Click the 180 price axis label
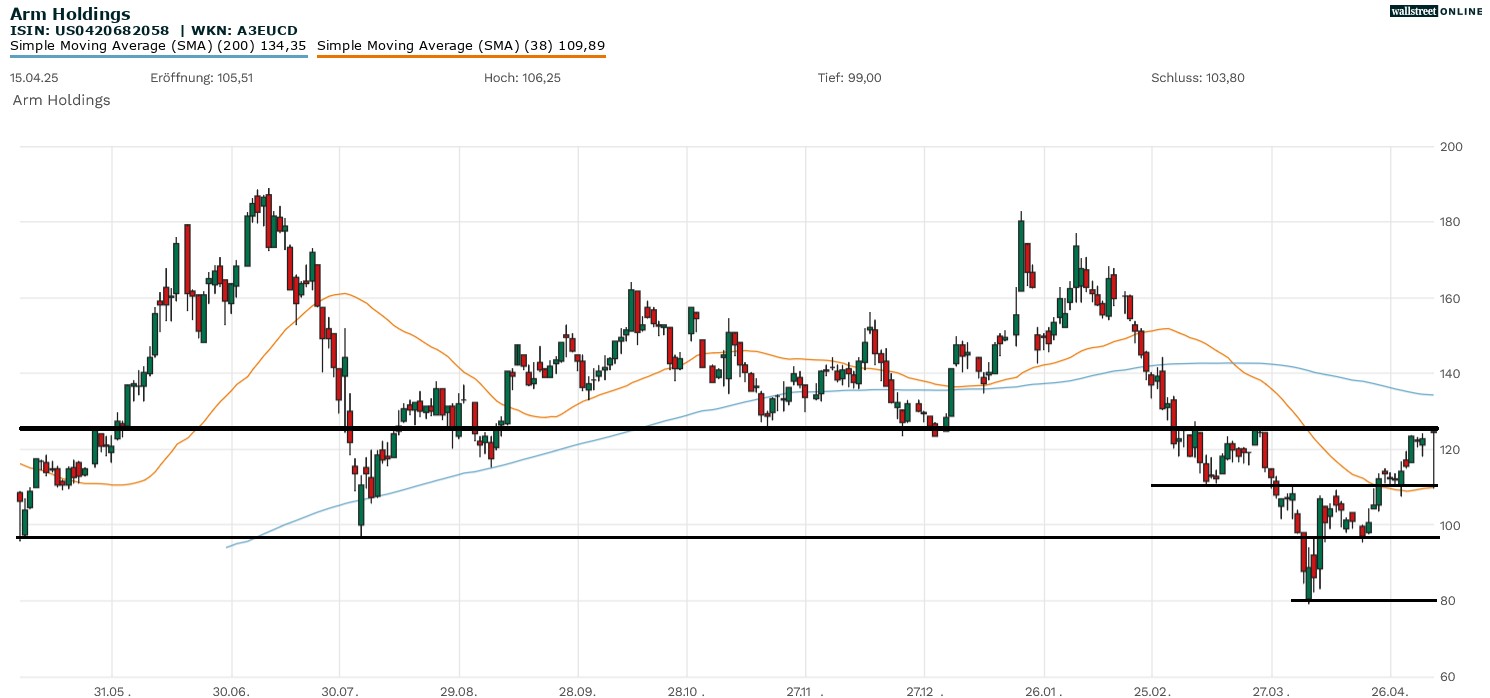The width and height of the screenshot is (1490, 698). point(1450,222)
